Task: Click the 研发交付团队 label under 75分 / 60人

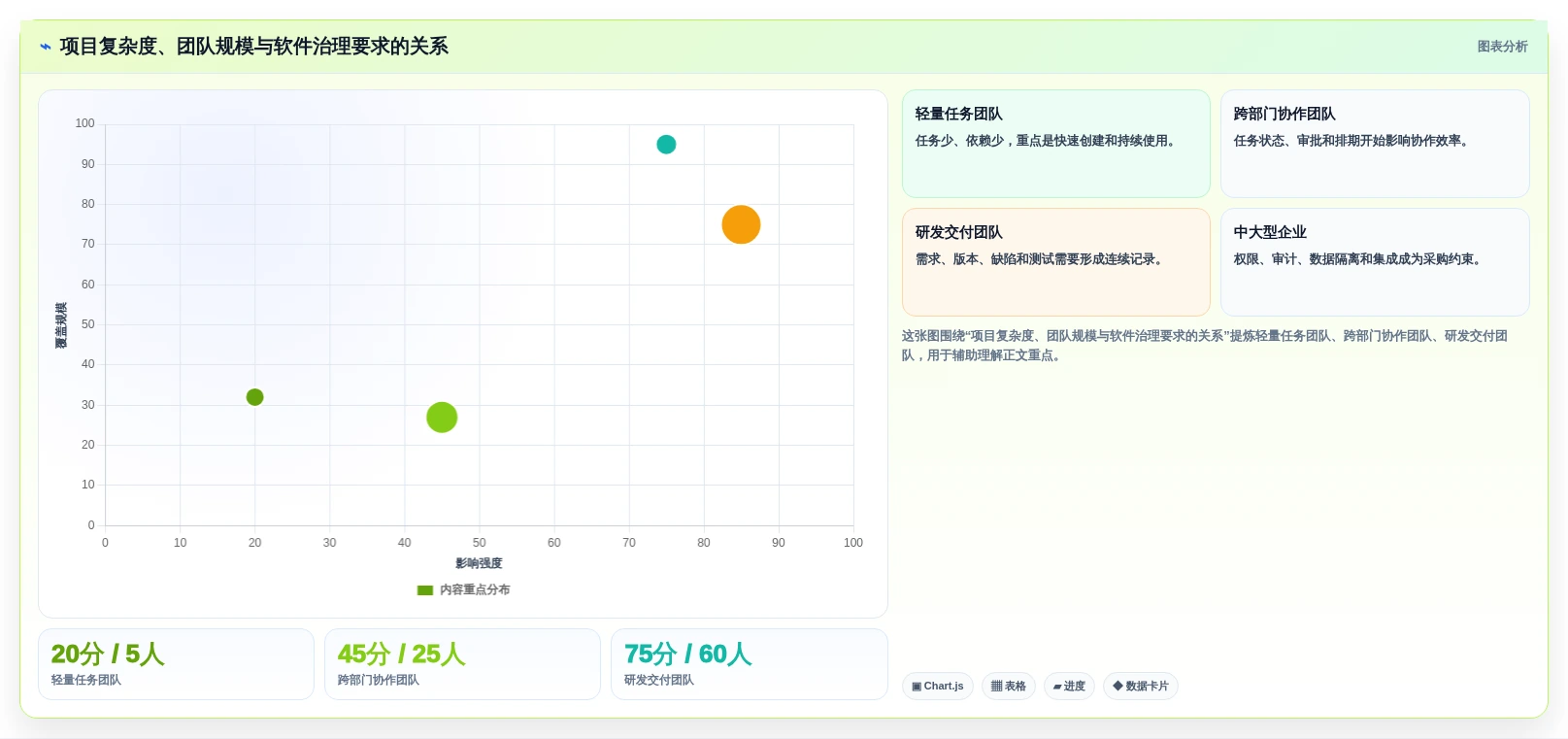Action: click(x=659, y=681)
